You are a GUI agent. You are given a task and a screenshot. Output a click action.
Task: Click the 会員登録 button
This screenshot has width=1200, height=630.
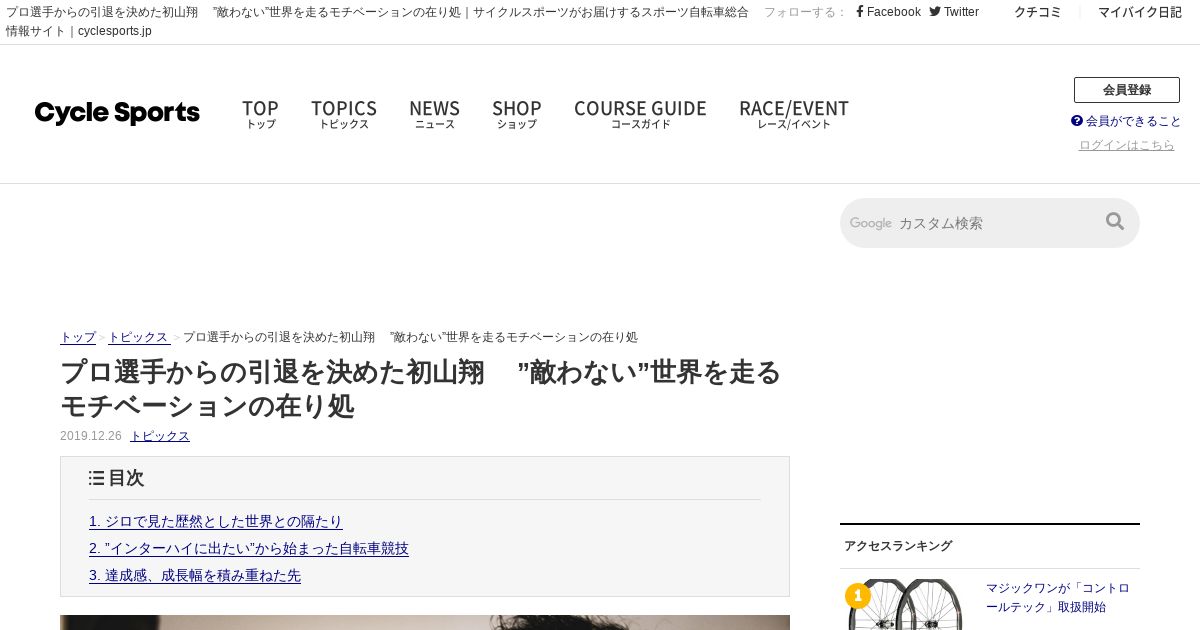coord(1127,90)
